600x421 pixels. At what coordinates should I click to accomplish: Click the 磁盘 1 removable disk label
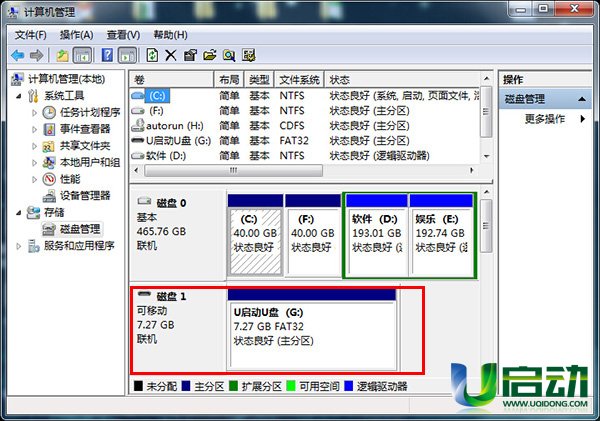(x=172, y=296)
